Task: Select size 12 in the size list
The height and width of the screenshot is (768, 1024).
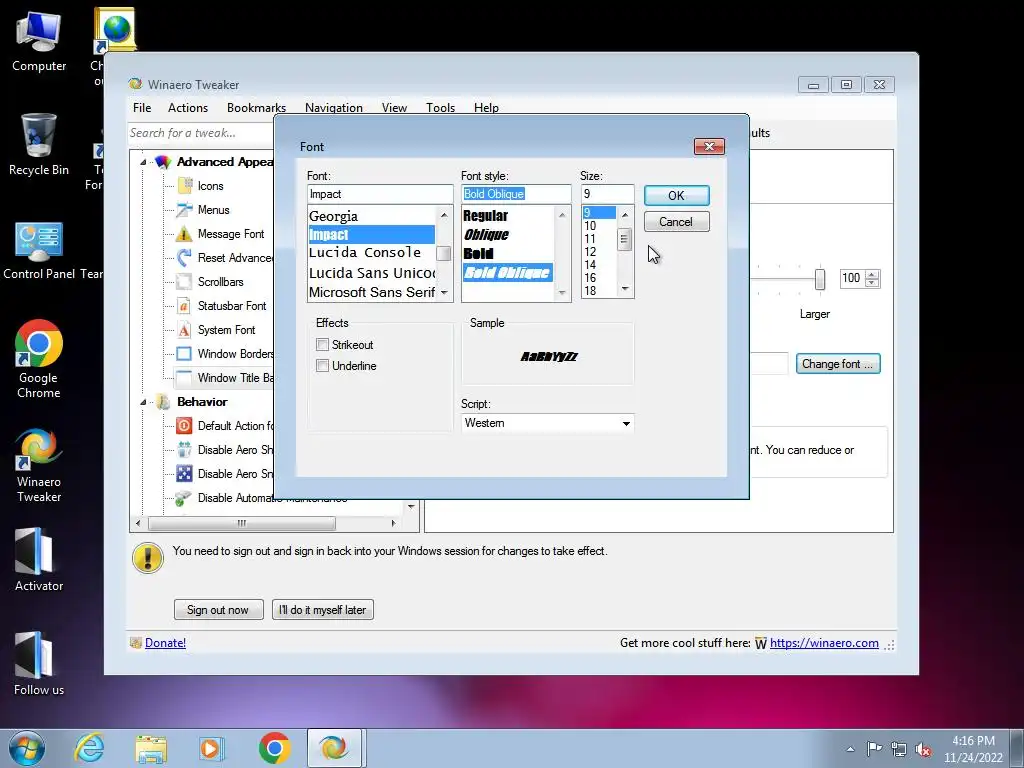Action: pos(598,251)
